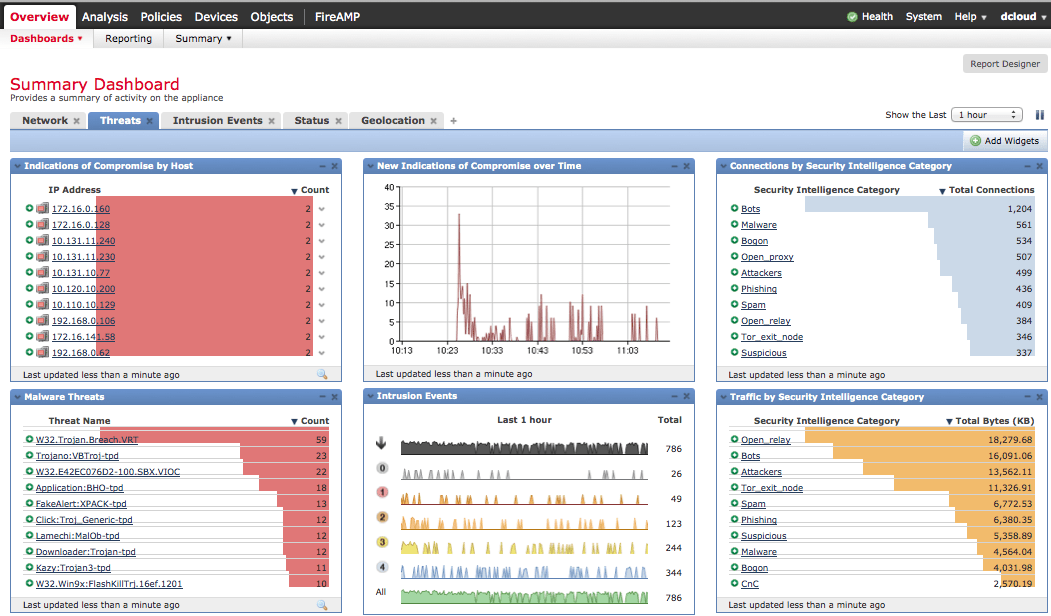Click the orange bar for Open_relay traffic

click(918, 440)
